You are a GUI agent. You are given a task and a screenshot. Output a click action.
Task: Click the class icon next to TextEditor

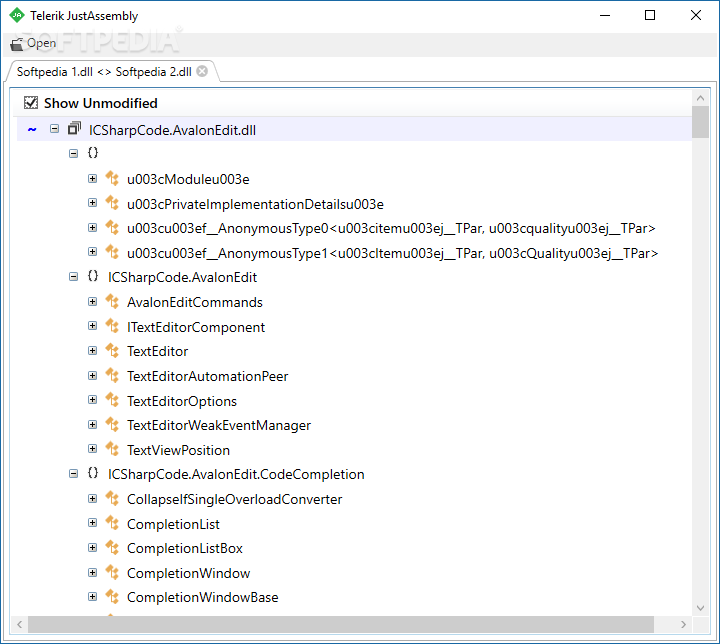pos(112,350)
